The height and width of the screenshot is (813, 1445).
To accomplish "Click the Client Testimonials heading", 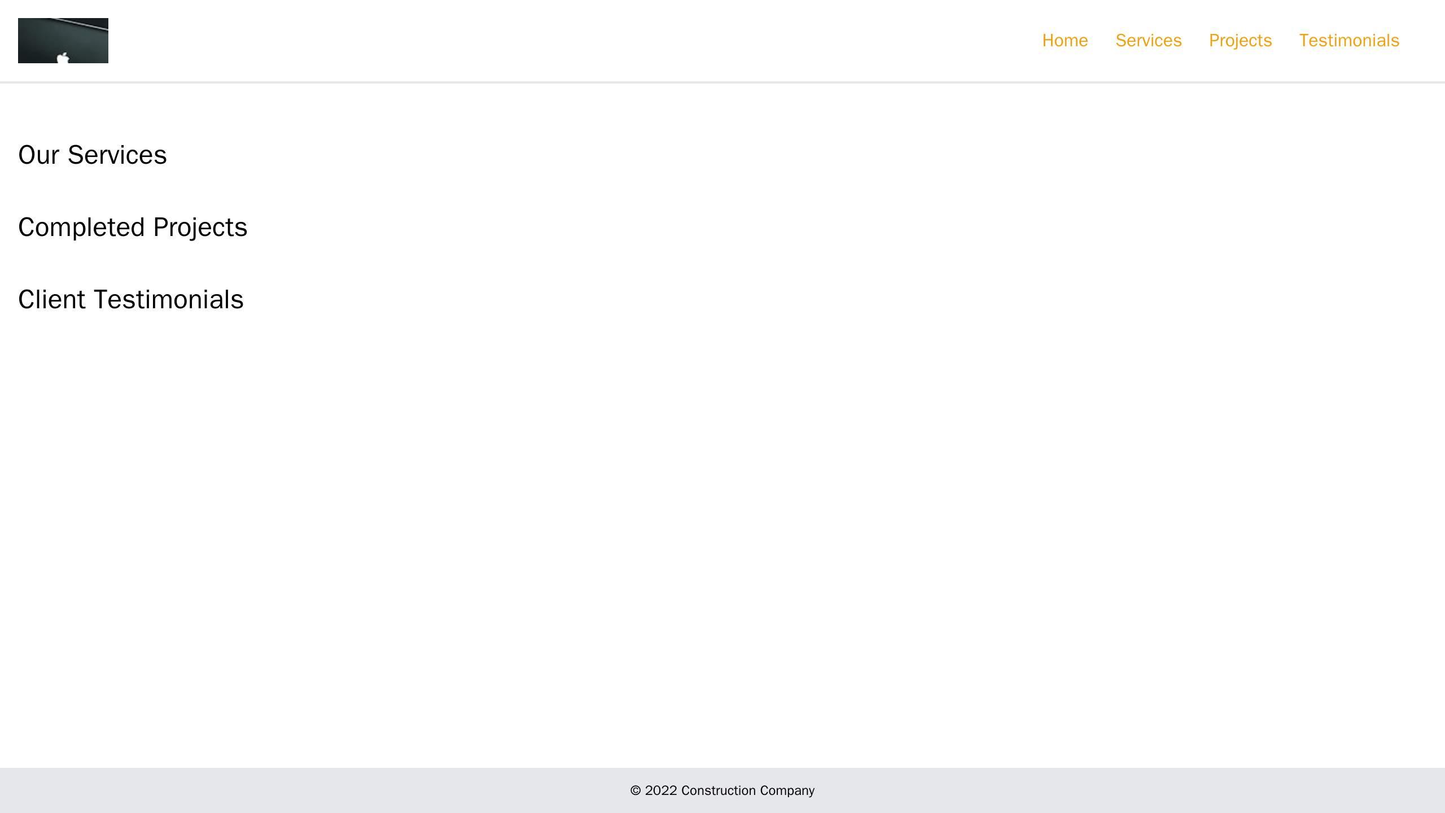I will 130,300.
